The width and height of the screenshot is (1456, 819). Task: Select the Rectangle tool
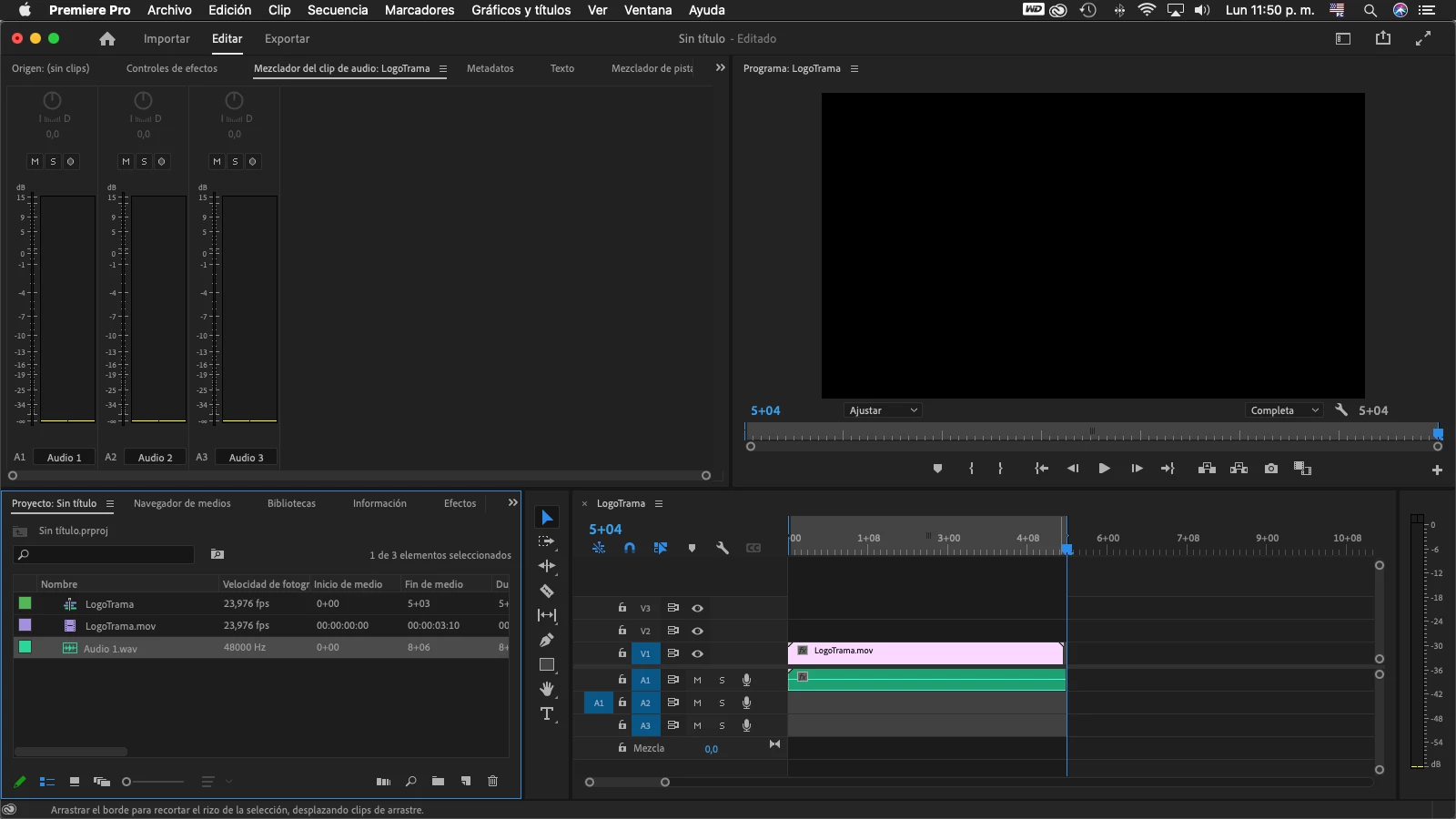[547, 664]
